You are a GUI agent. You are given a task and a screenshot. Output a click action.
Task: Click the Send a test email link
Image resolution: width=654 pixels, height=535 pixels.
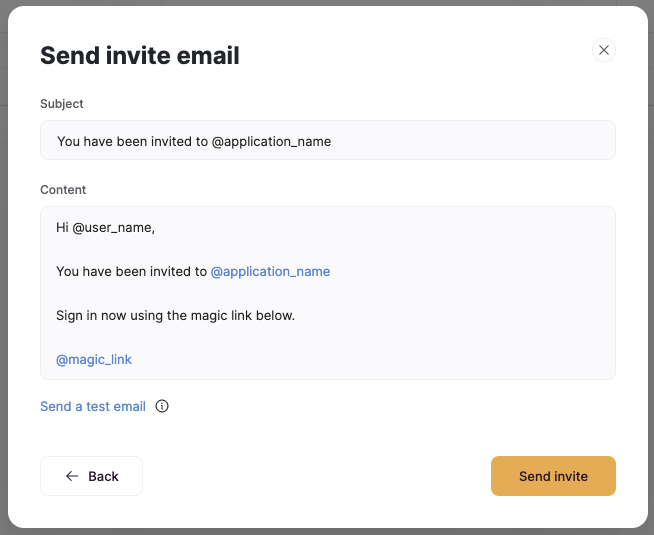click(93, 406)
